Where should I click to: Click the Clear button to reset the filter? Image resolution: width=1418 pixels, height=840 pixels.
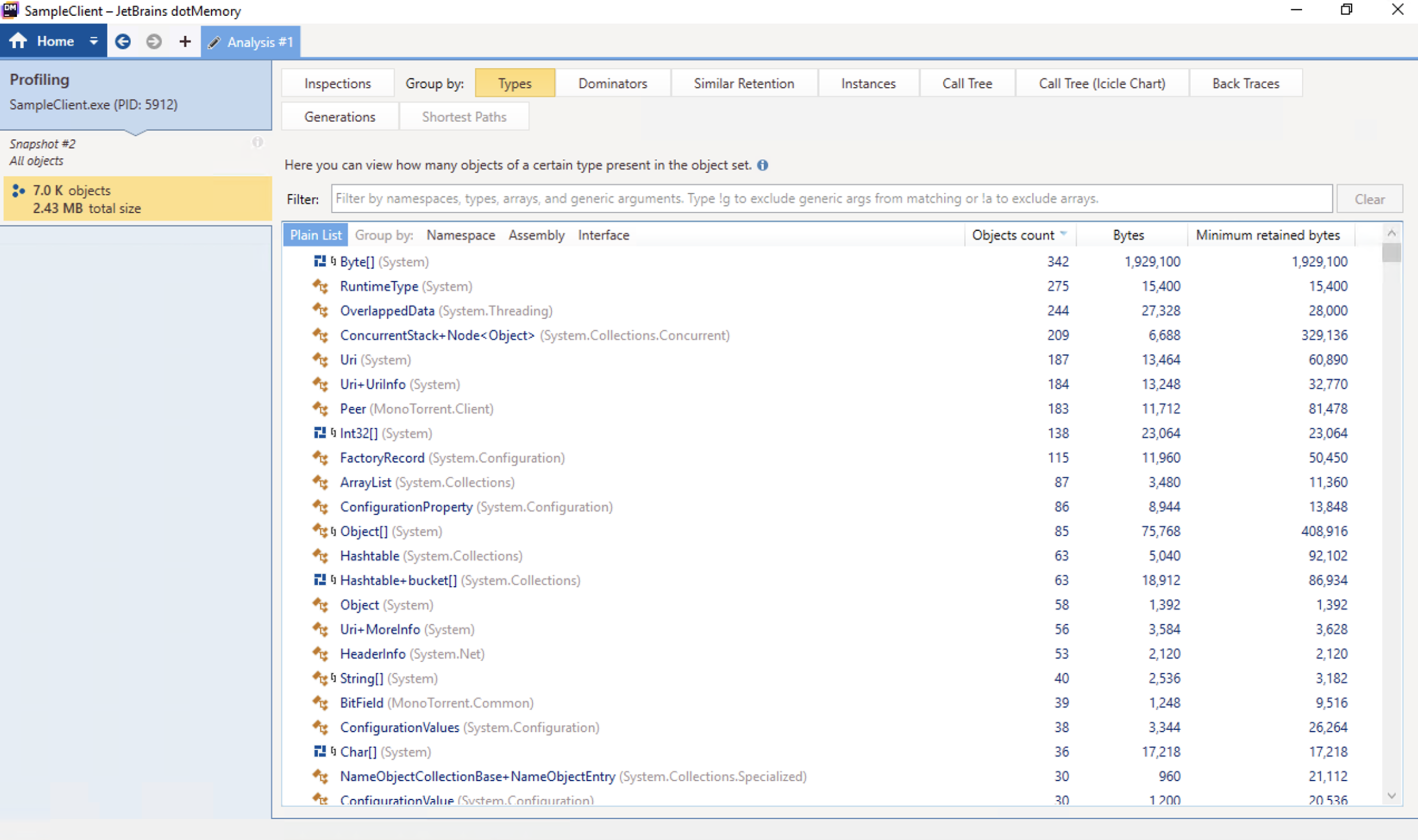coord(1369,198)
